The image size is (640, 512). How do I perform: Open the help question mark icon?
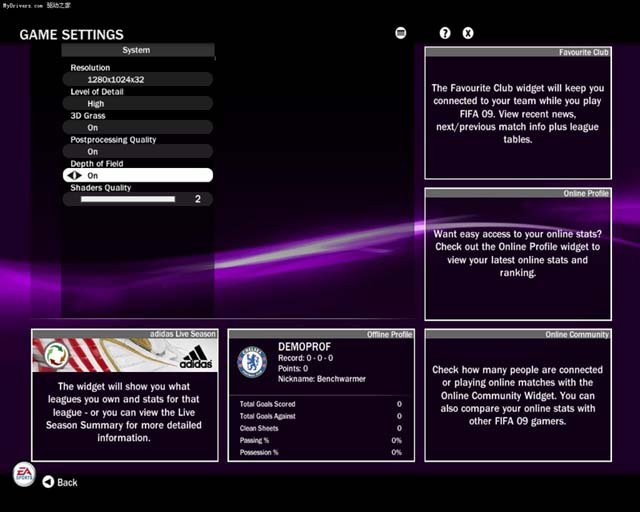coord(445,33)
